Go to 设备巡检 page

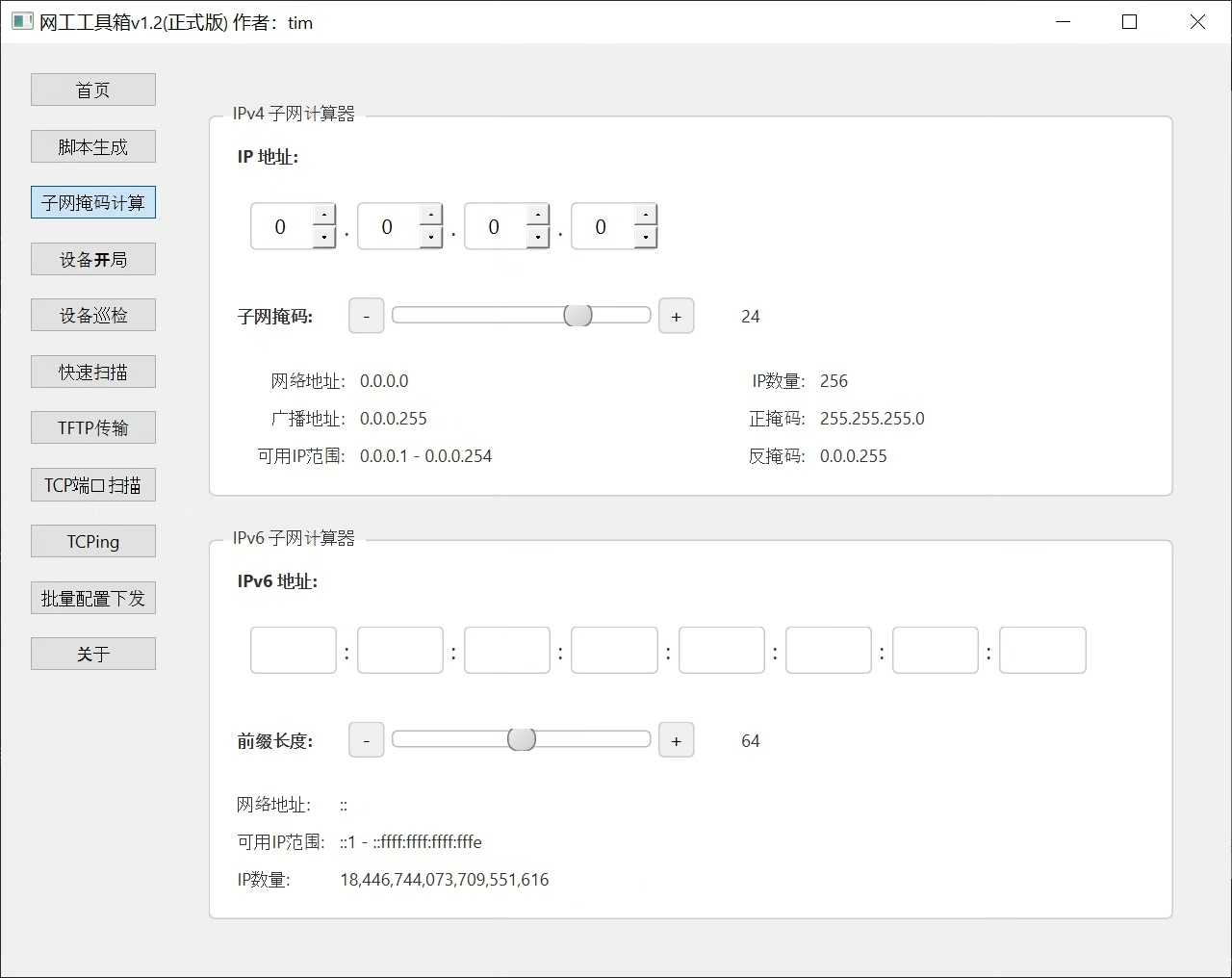point(93,316)
